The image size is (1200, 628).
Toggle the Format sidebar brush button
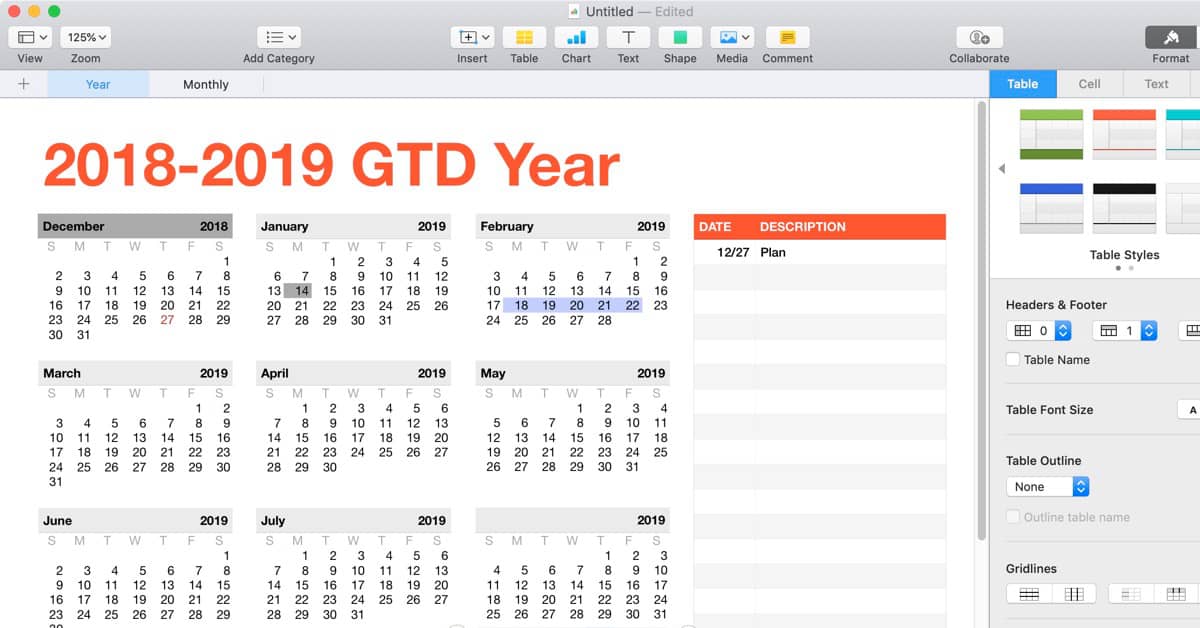coord(1171,38)
